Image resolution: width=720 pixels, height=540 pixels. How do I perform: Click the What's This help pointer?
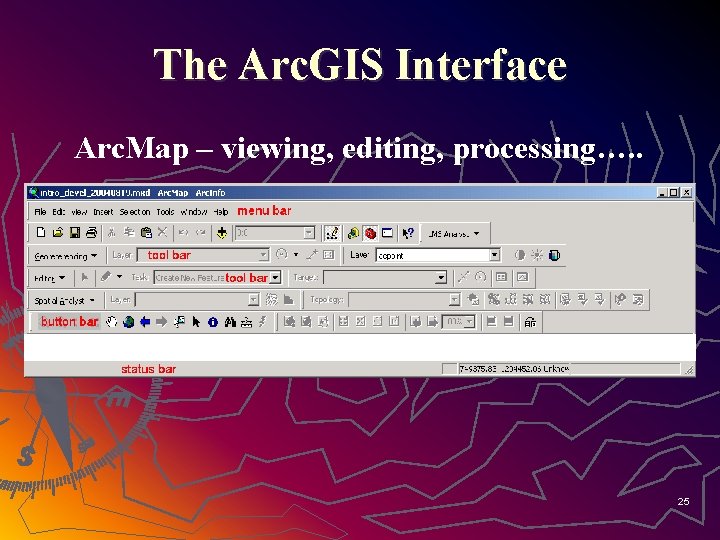[x=408, y=233]
